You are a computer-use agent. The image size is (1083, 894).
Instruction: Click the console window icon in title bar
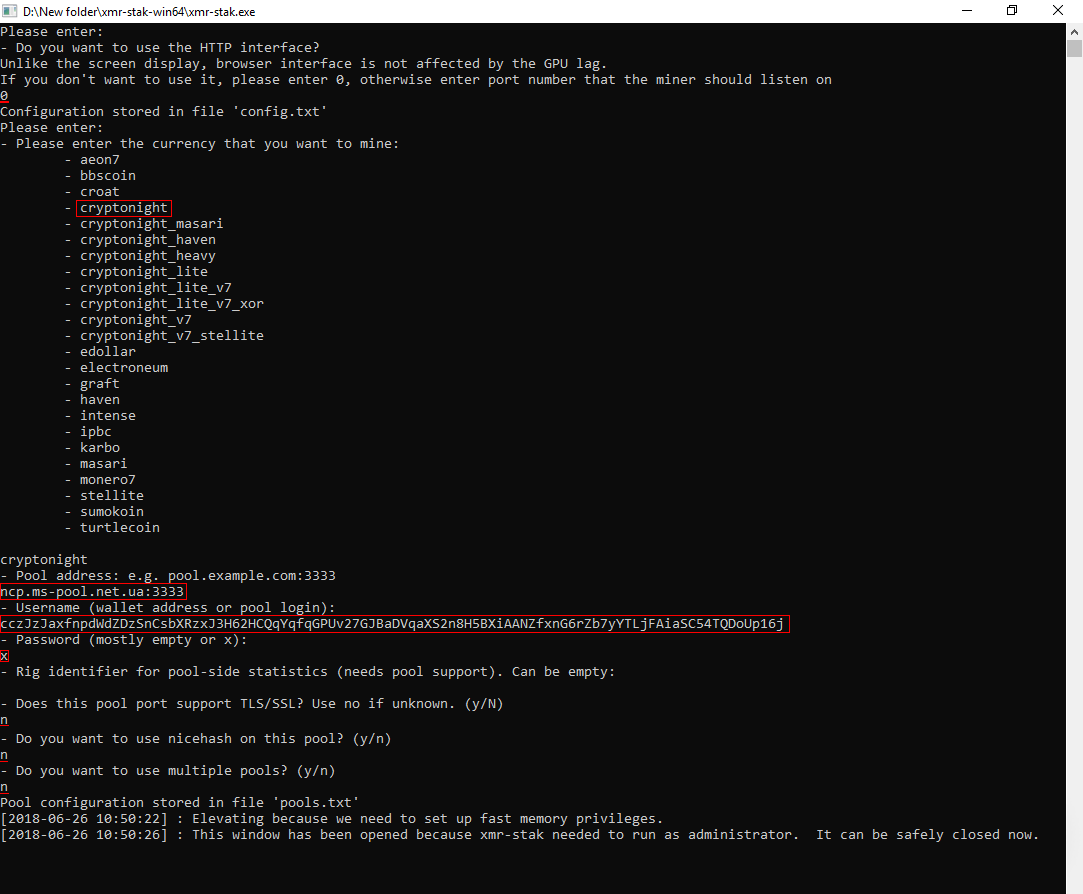click(x=10, y=11)
